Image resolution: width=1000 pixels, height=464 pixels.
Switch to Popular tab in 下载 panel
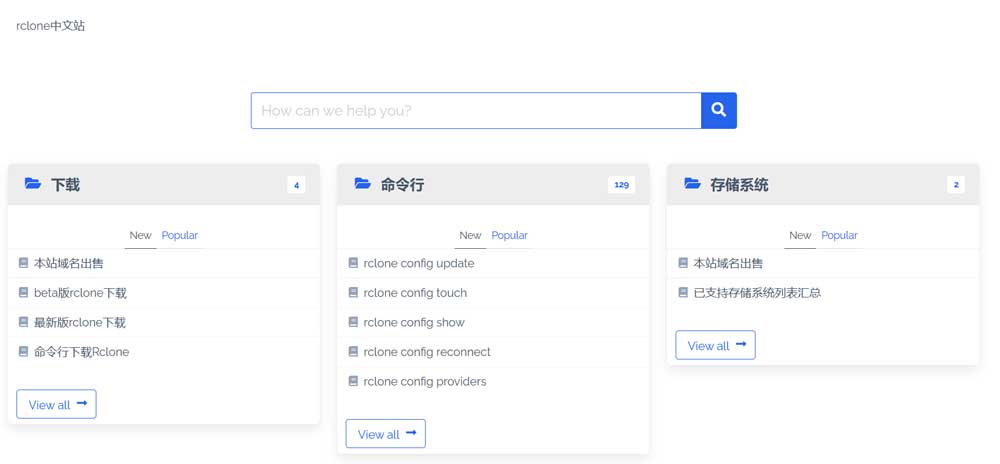click(179, 235)
